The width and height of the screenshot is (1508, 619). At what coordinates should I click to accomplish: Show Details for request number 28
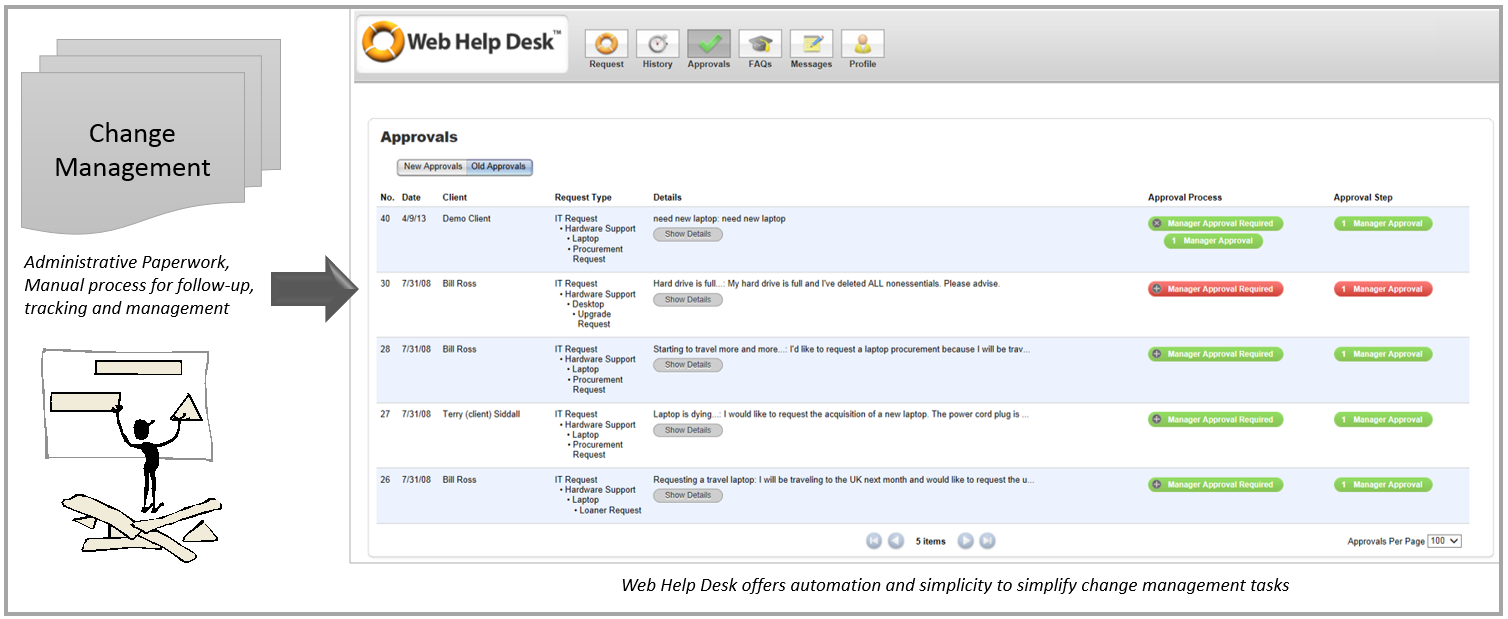(x=688, y=364)
